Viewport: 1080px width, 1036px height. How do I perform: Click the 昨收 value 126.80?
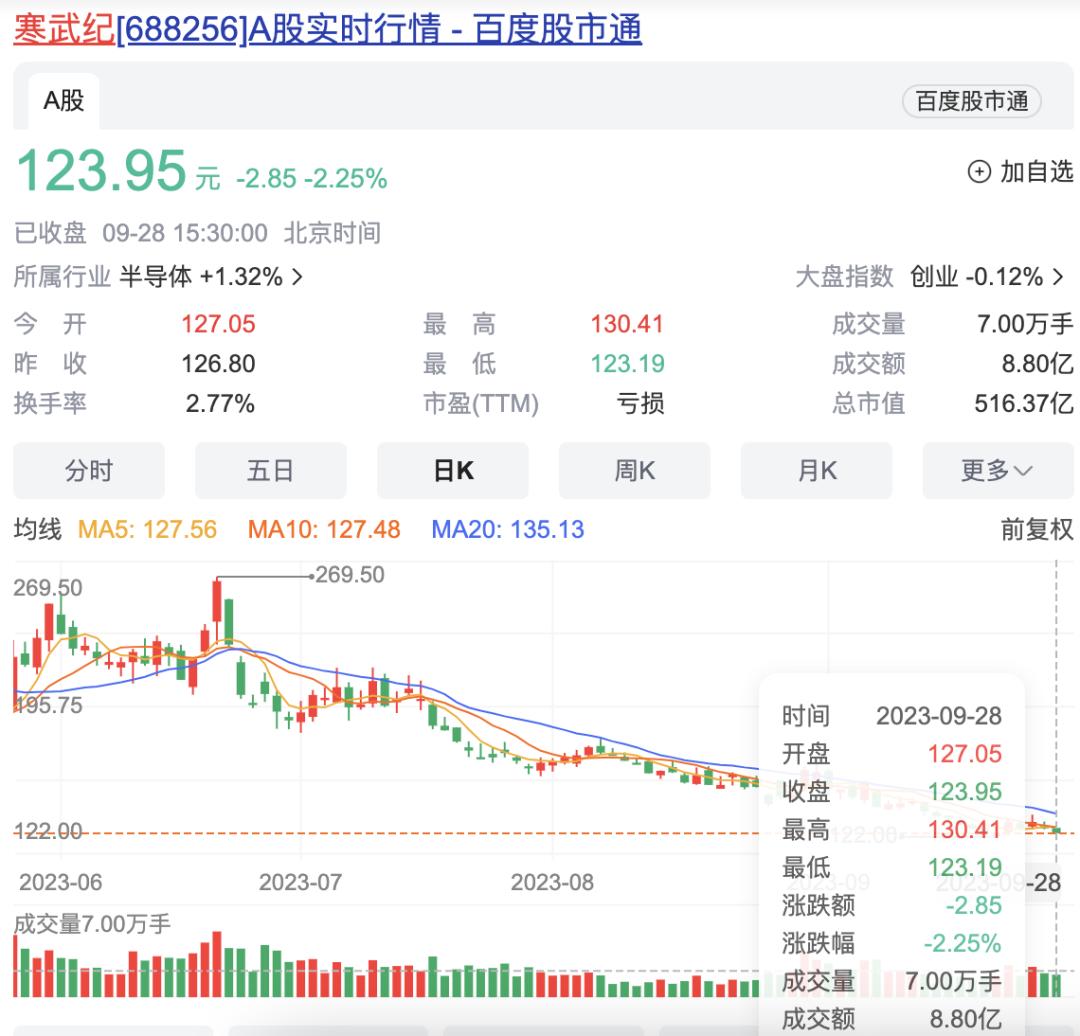coord(218,364)
